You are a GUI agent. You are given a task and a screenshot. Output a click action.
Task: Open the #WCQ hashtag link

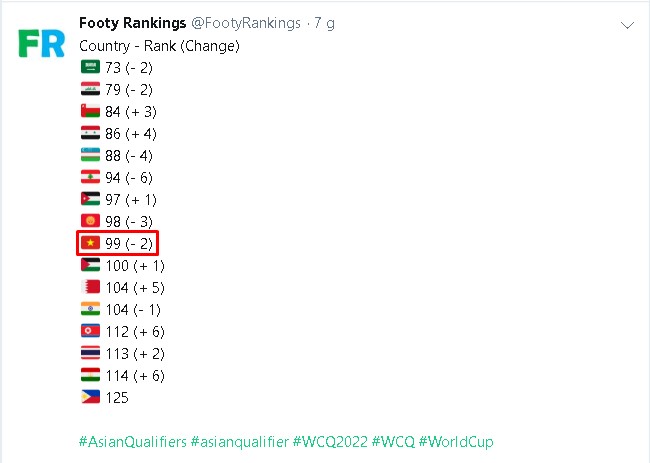[393, 442]
